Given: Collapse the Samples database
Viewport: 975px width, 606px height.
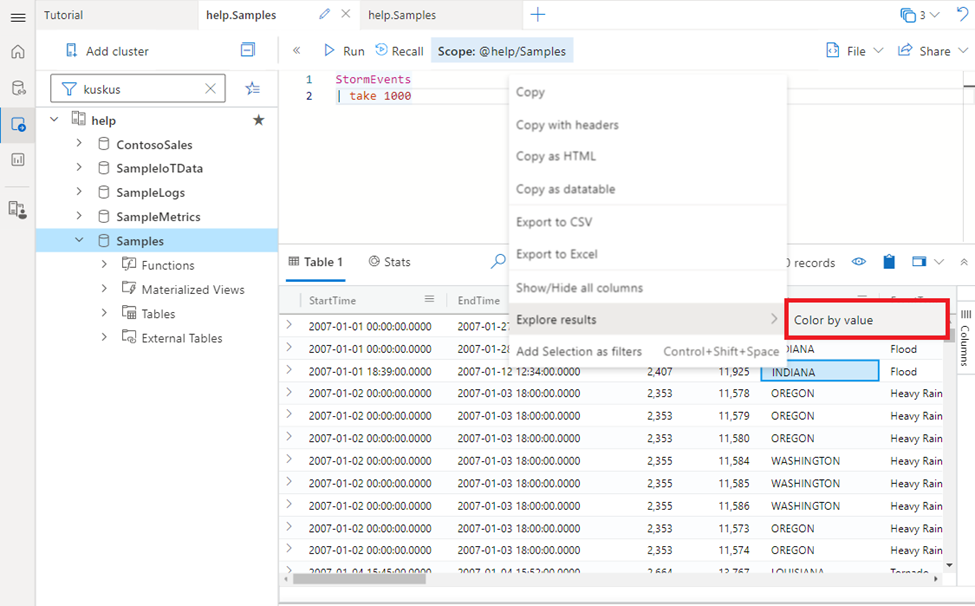Looking at the screenshot, I should [x=79, y=240].
